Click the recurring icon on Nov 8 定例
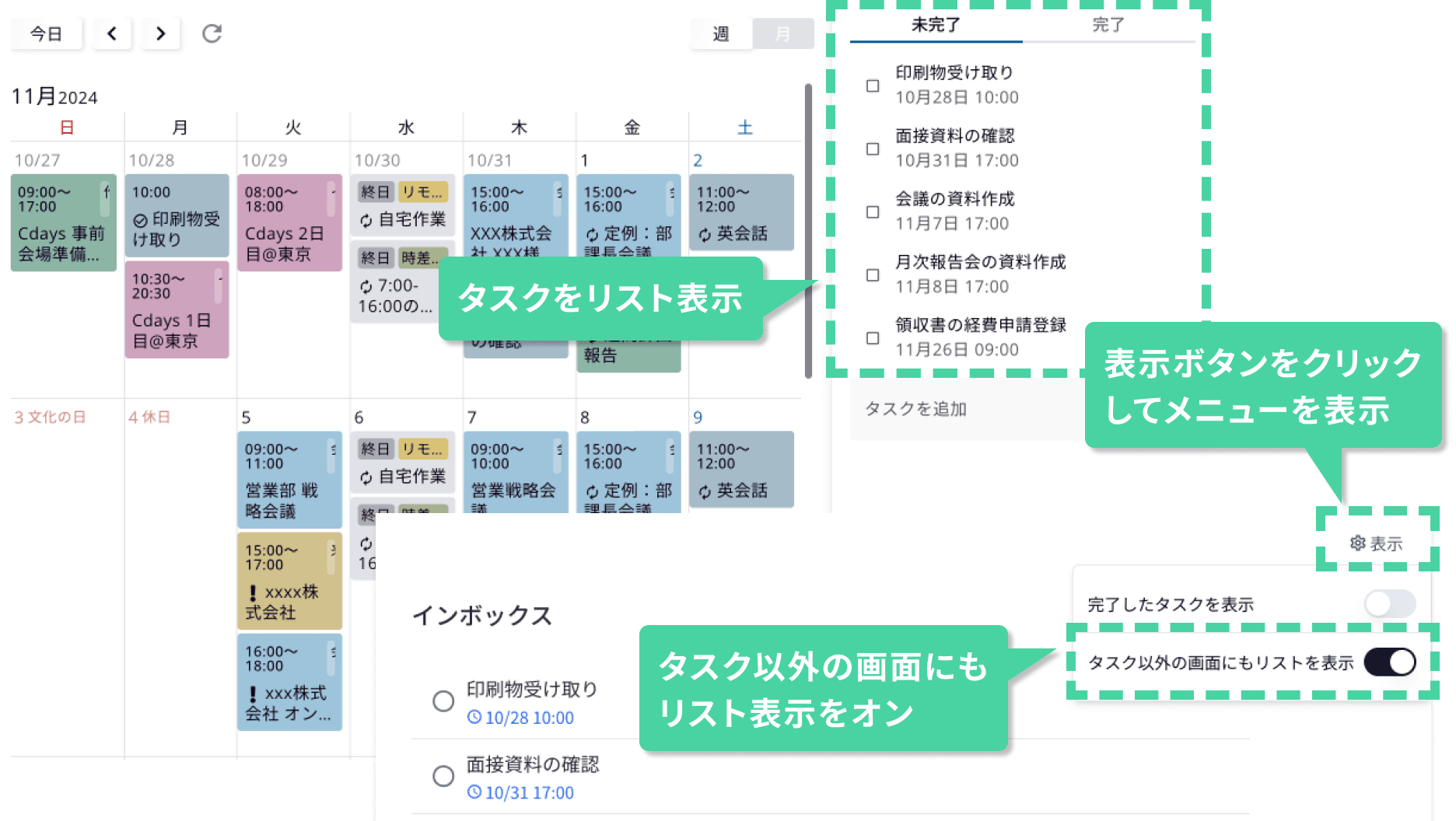Screen dimensions: 1456x821 point(592,491)
